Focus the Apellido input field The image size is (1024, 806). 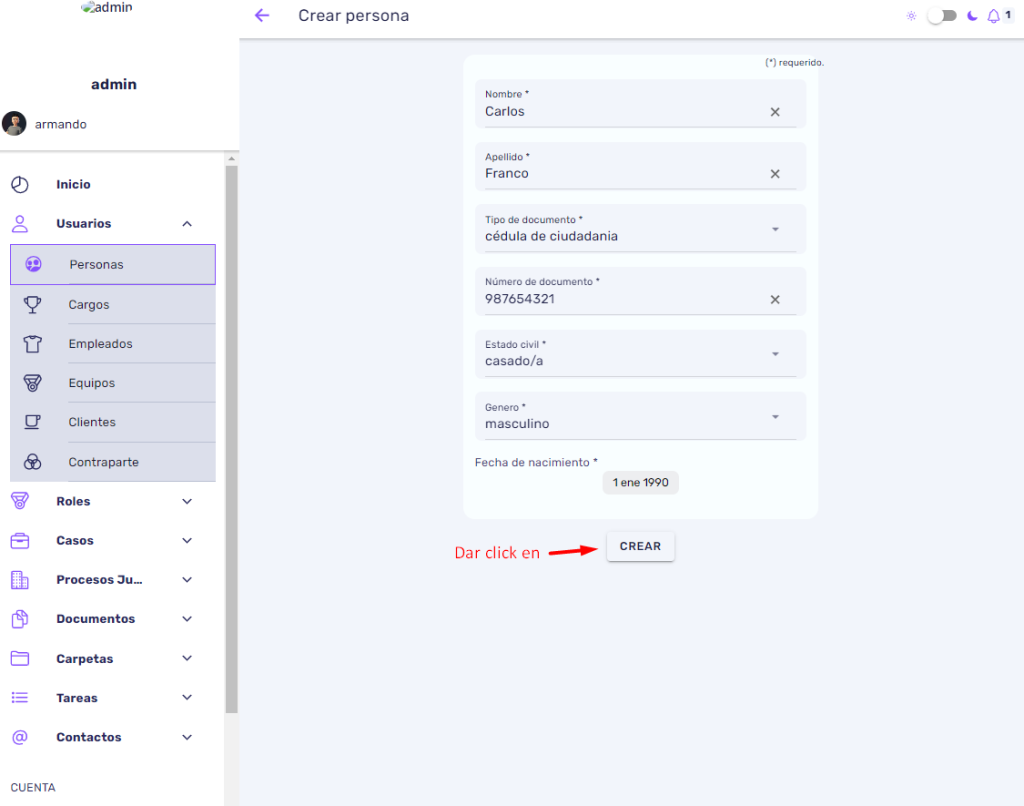[640, 167]
